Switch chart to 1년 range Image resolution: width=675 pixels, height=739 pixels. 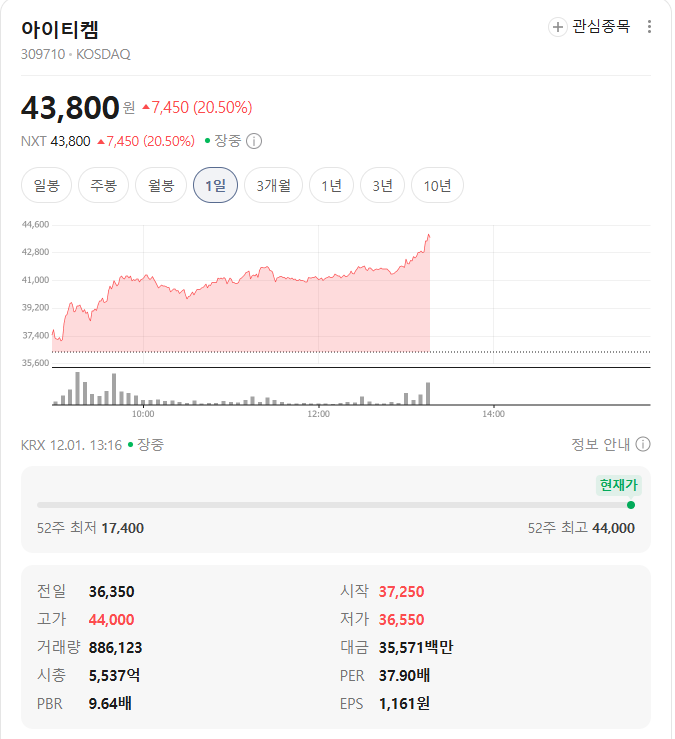(331, 185)
